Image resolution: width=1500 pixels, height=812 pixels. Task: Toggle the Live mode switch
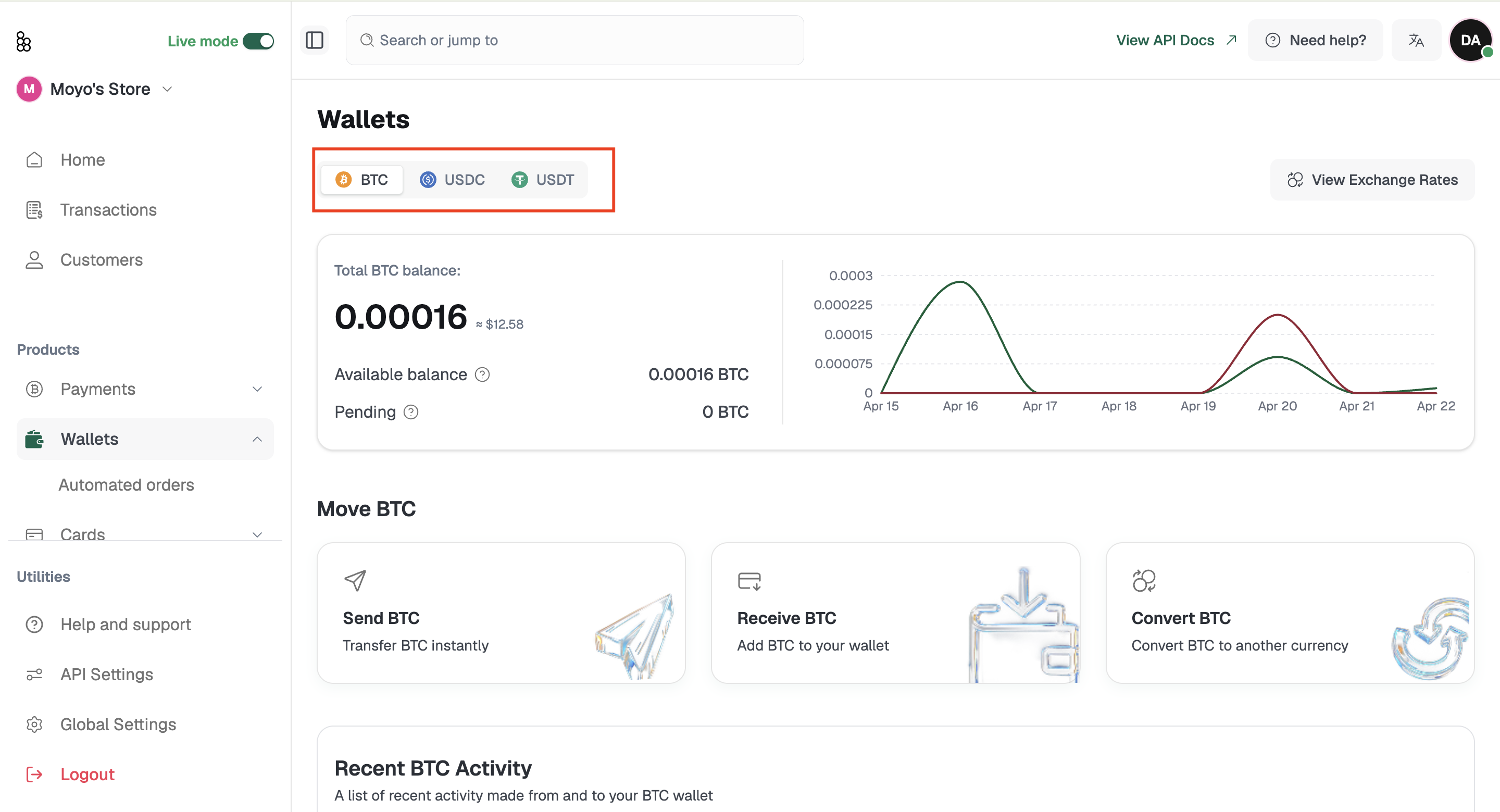(258, 41)
